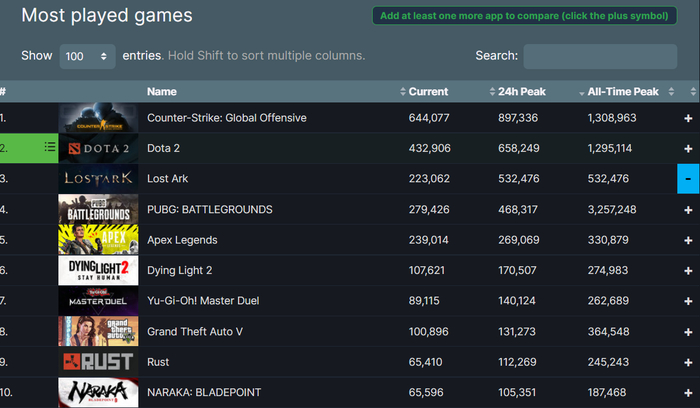The image size is (700, 408).
Task: Add NARAKA: BLADEPOINT to comparison
Action: tap(688, 393)
